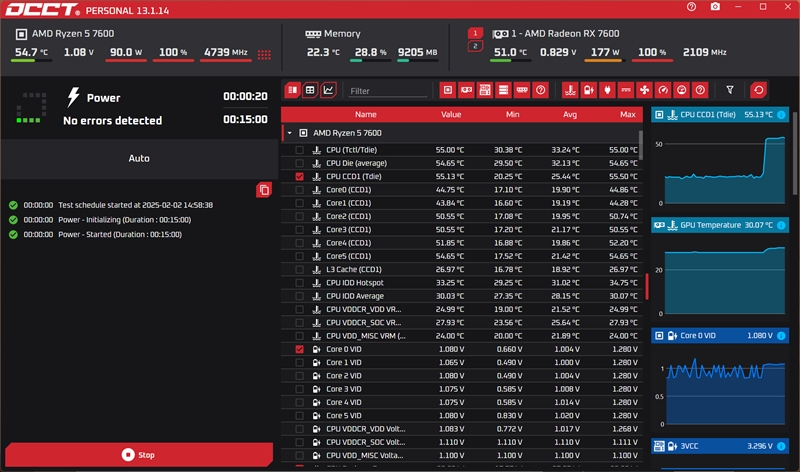The width and height of the screenshot is (800, 472).
Task: Check the CPU IOD Hotspot checkbox
Action: tap(299, 283)
